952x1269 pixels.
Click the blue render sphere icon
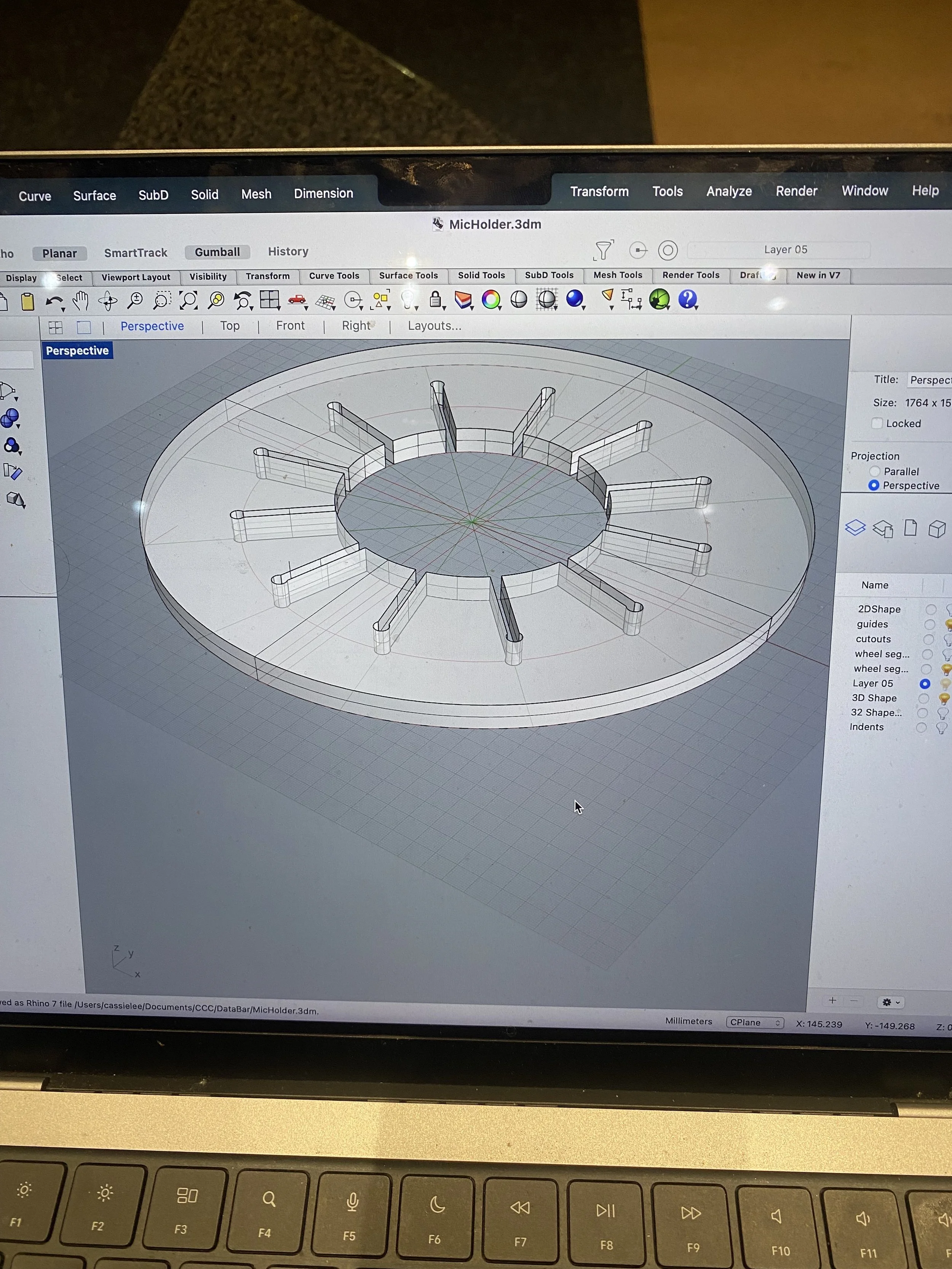point(574,299)
